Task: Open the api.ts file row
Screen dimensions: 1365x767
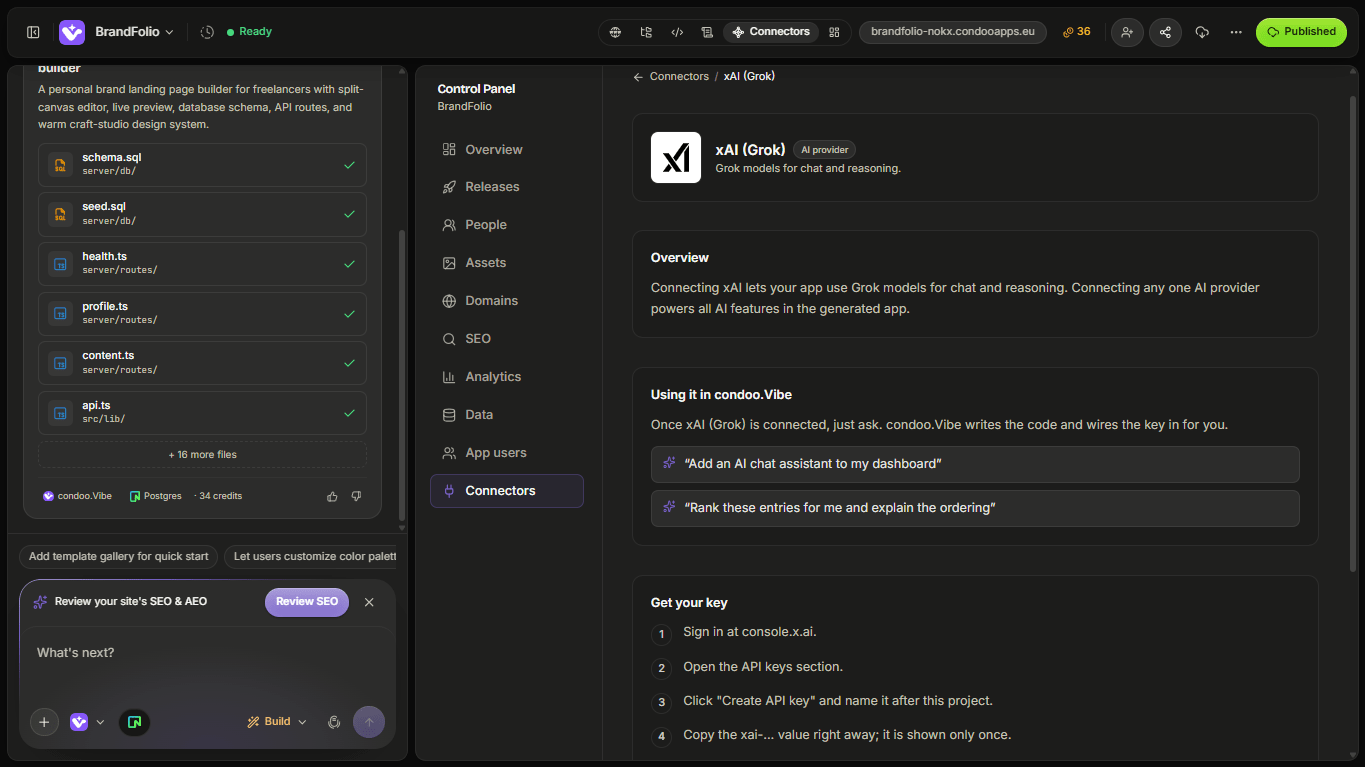Action: click(x=202, y=413)
